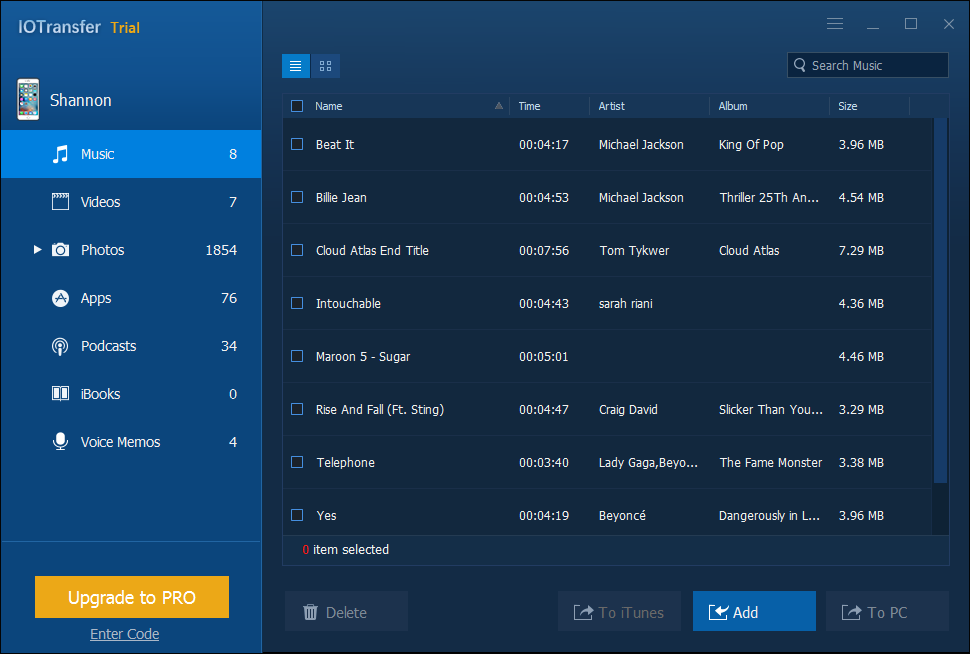Click the song list vertical scrollbar
The height and width of the screenshot is (654, 970).
point(940,300)
